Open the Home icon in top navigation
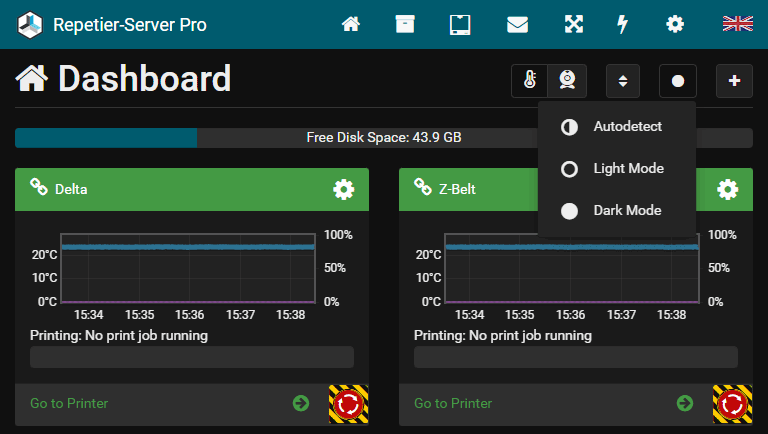Screen dimensions: 768x434 click(x=351, y=24)
